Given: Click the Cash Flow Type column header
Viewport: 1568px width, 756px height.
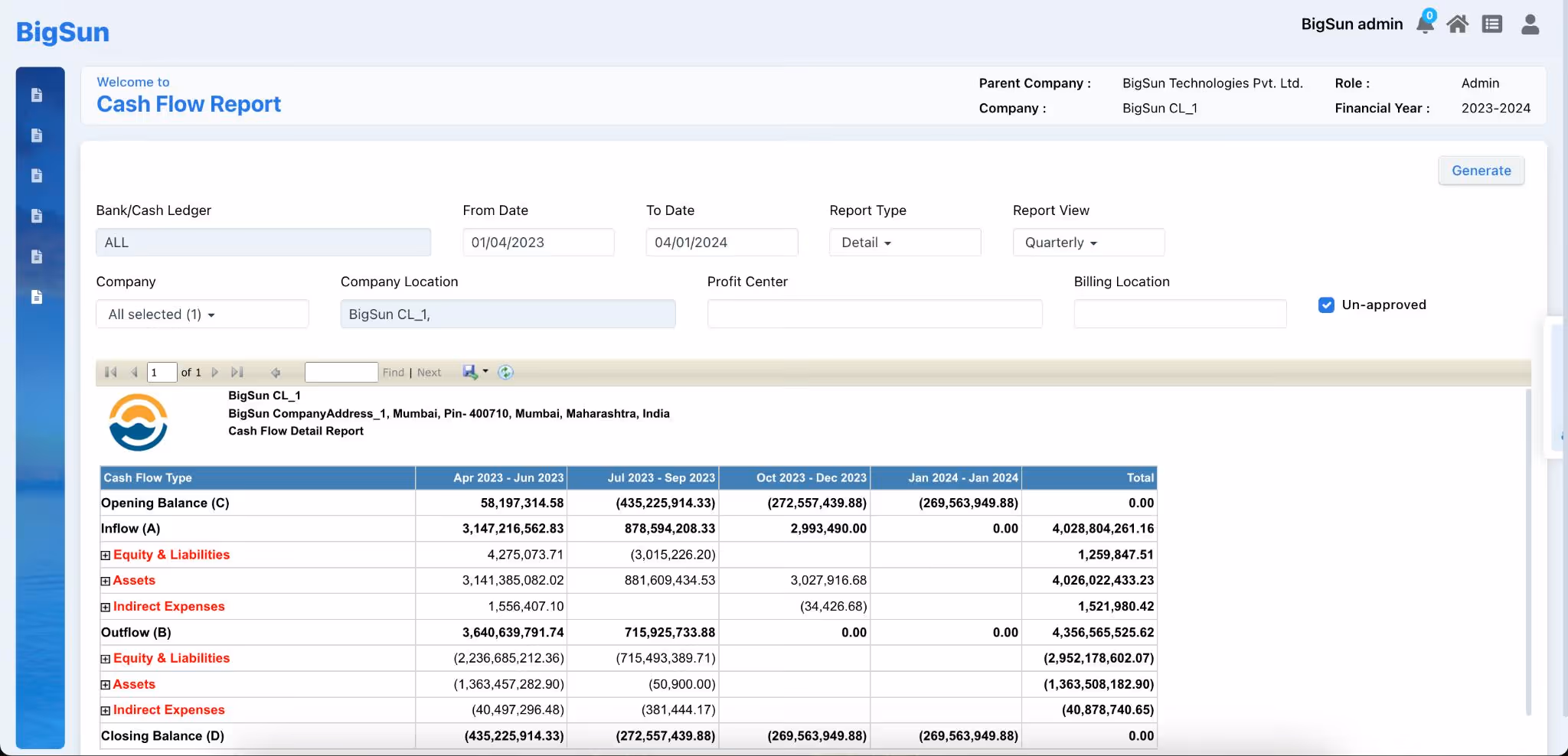Looking at the screenshot, I should tap(258, 477).
